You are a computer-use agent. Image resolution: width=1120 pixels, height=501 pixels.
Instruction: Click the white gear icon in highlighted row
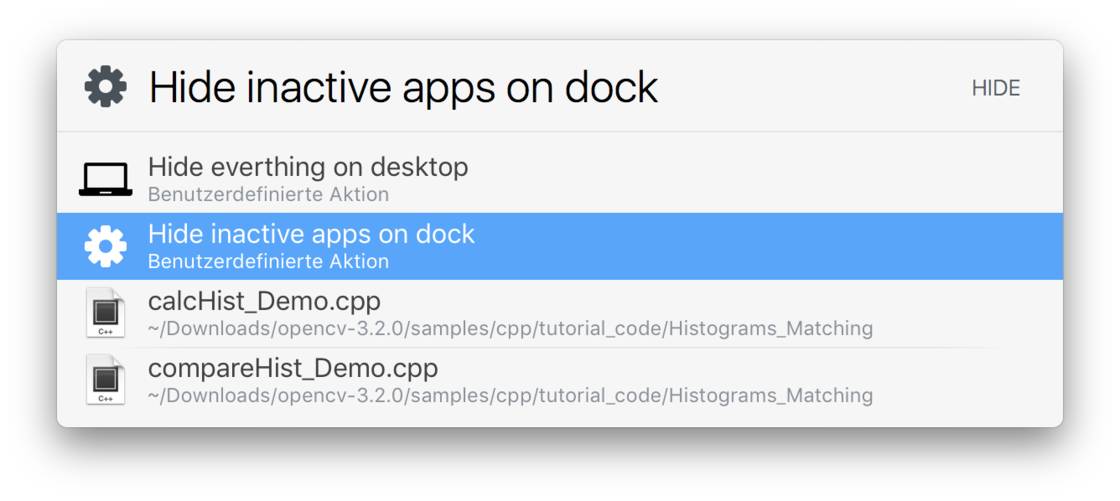(105, 246)
